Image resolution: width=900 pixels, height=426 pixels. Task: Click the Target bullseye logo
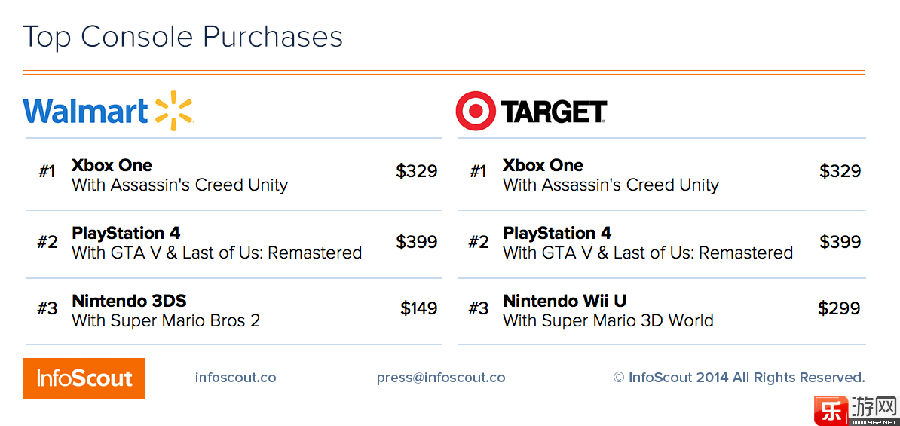pyautogui.click(x=475, y=110)
